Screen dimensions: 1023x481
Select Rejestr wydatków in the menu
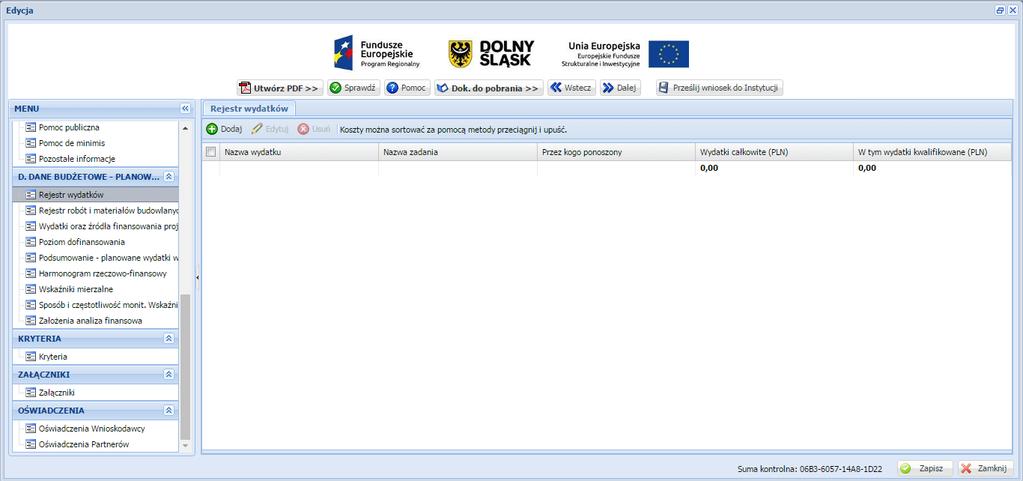click(95, 194)
